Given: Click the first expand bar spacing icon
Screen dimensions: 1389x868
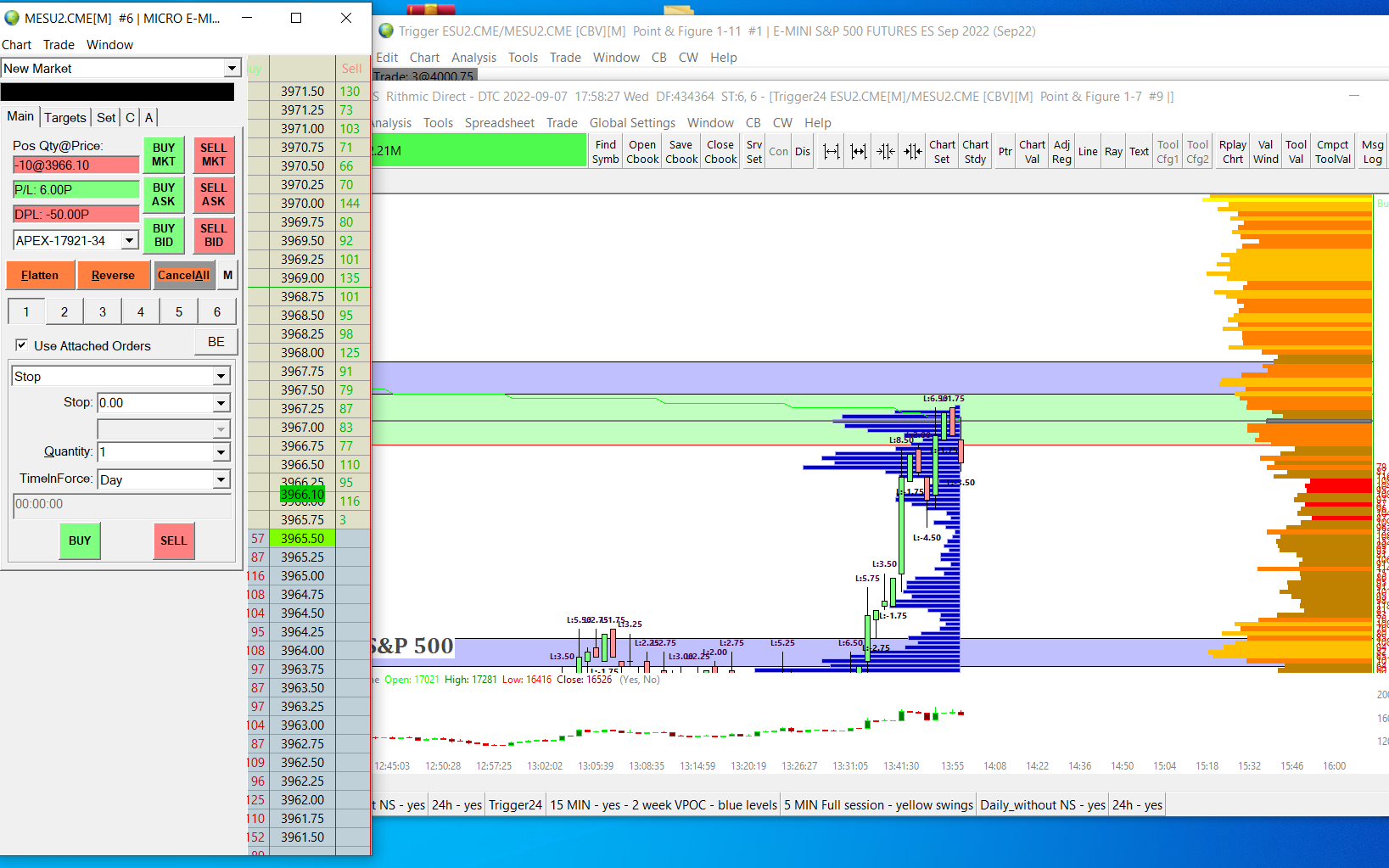Looking at the screenshot, I should tap(832, 151).
